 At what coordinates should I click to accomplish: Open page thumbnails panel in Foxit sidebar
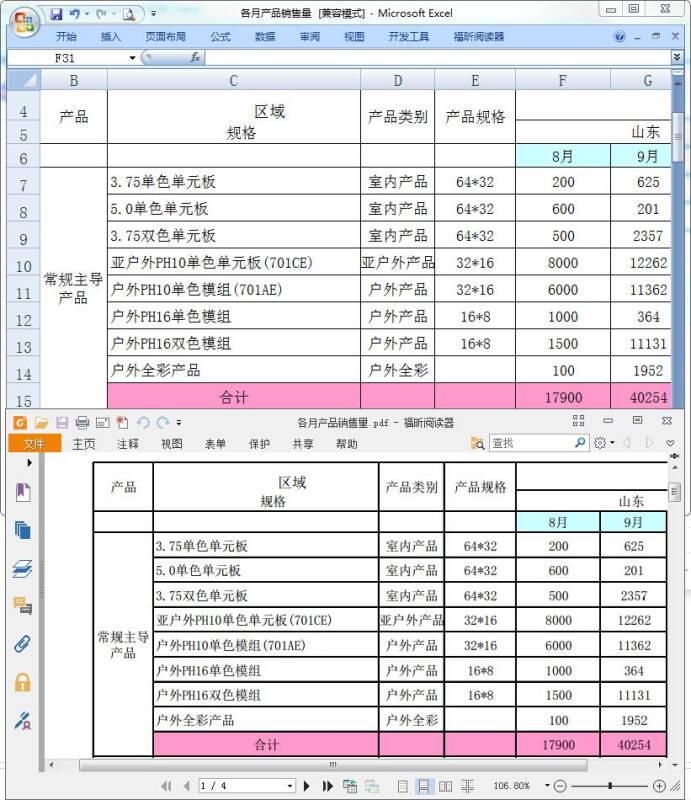click(22, 530)
